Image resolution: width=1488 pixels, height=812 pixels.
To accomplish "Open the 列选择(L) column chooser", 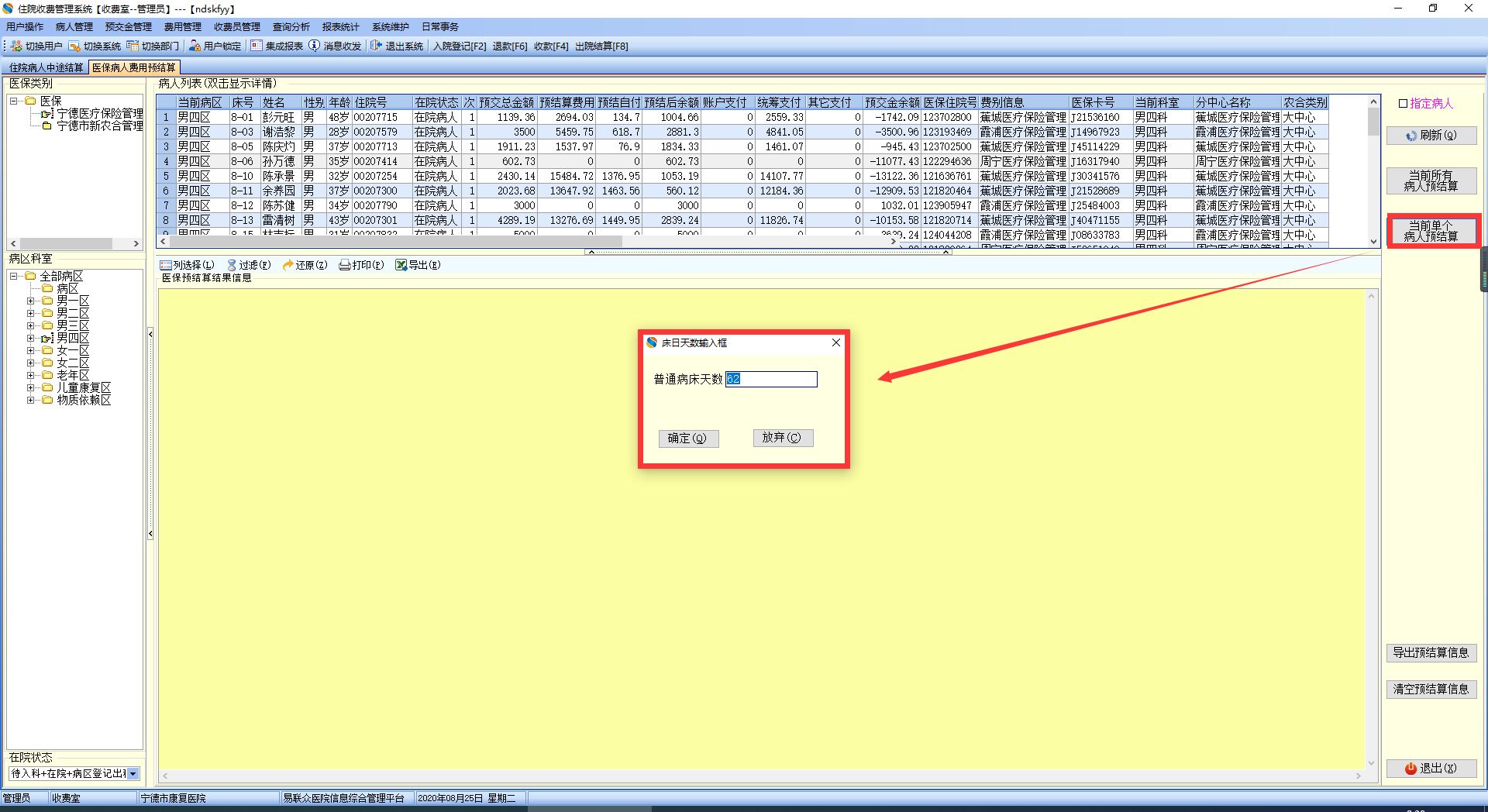I will tap(187, 265).
